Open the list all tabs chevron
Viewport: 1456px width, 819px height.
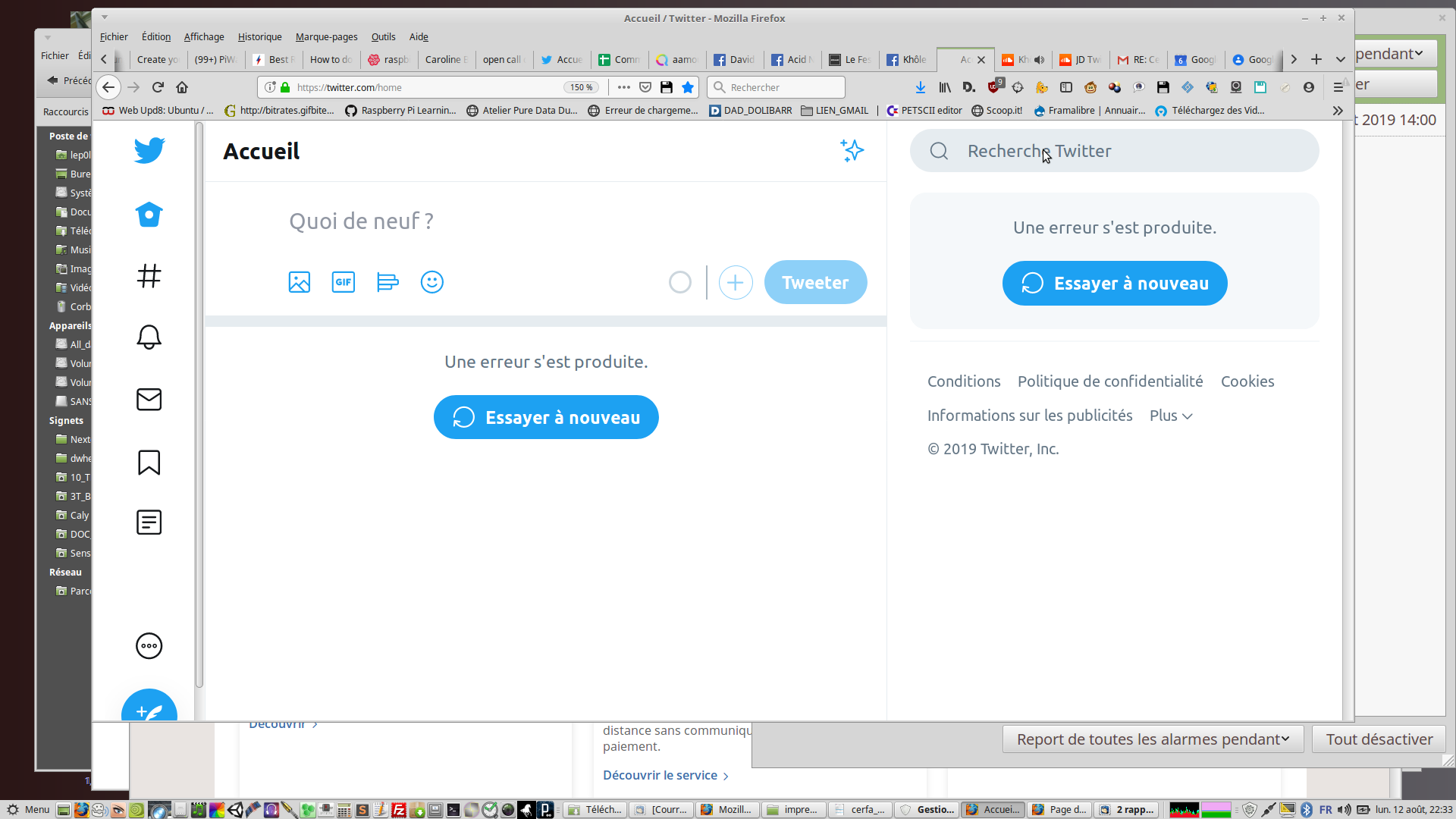1341,59
